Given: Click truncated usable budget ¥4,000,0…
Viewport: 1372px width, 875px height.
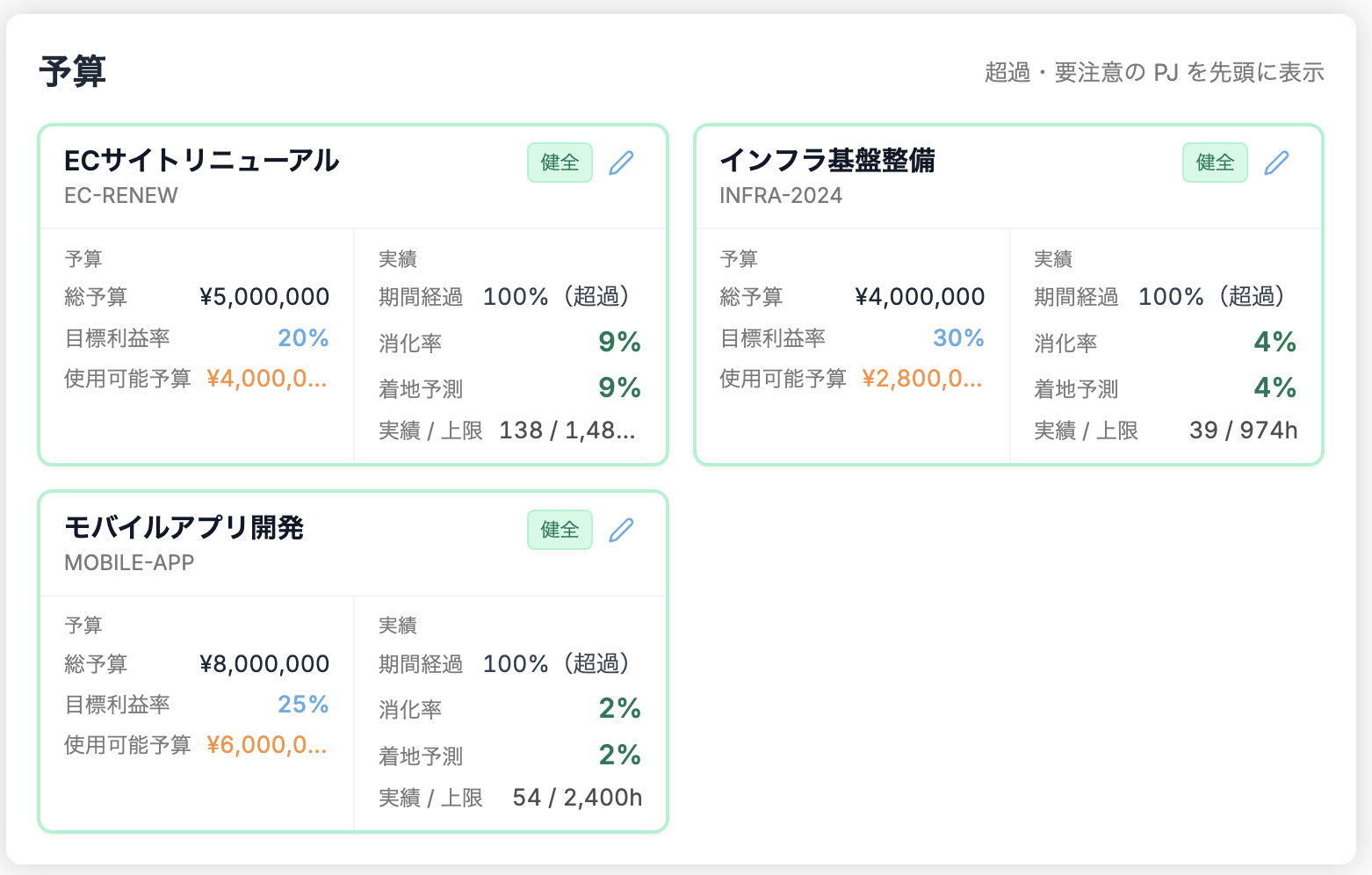Looking at the screenshot, I should coord(267,379).
